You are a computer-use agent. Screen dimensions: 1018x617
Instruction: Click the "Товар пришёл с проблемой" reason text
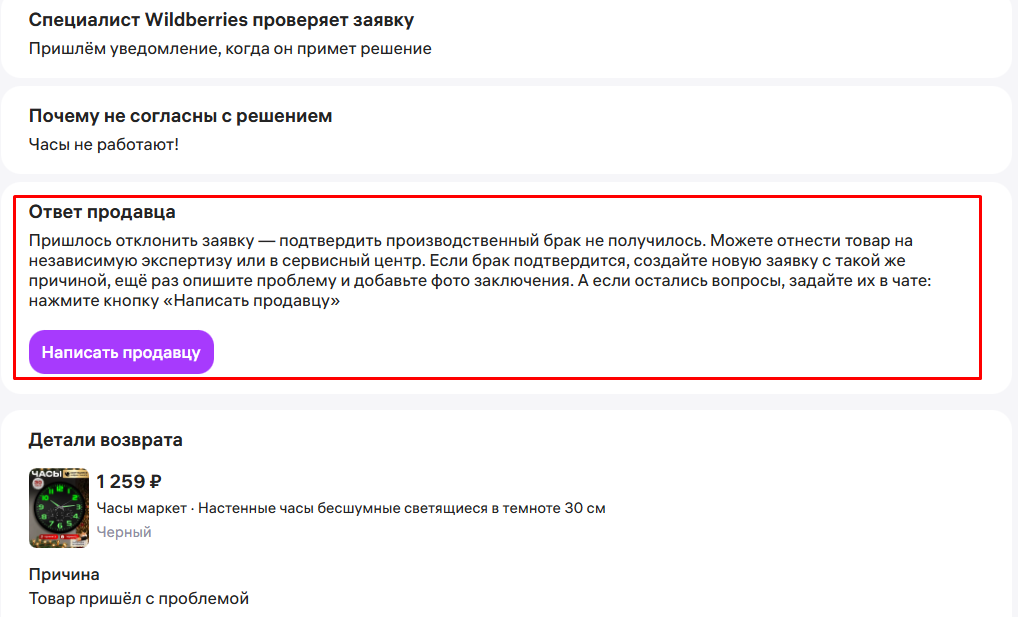coord(138,599)
